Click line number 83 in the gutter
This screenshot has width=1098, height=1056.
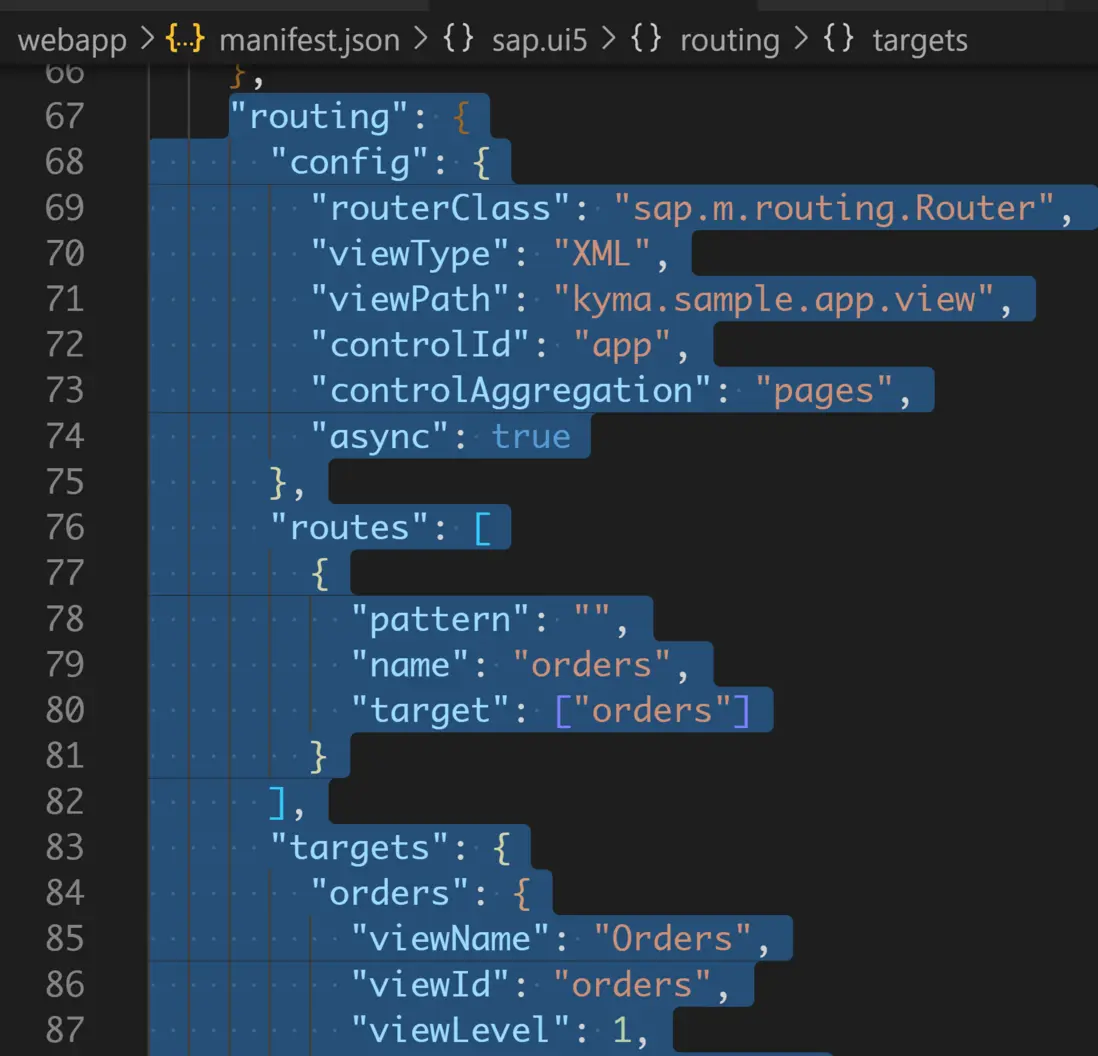64,847
